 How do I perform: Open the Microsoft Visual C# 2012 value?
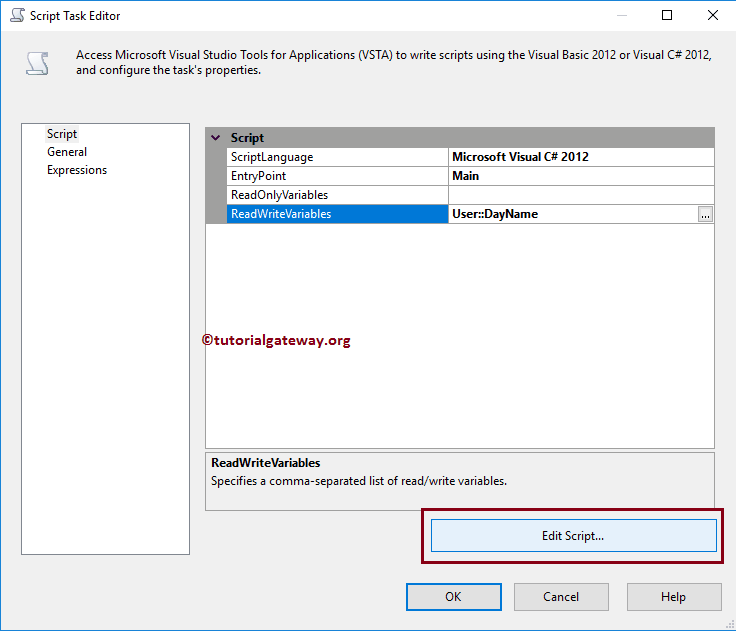coord(581,157)
